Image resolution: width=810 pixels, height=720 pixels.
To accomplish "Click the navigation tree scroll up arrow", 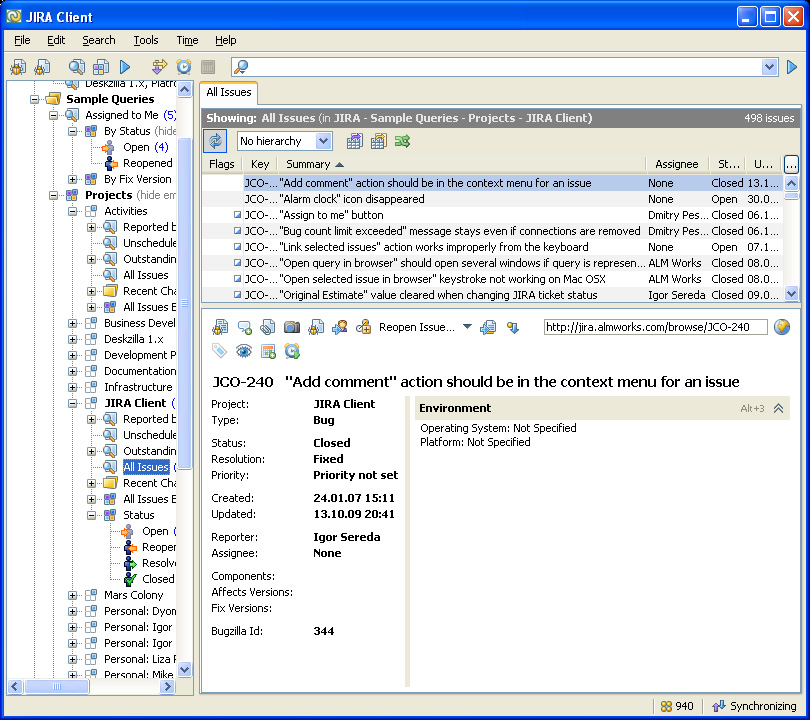I will (184, 89).
